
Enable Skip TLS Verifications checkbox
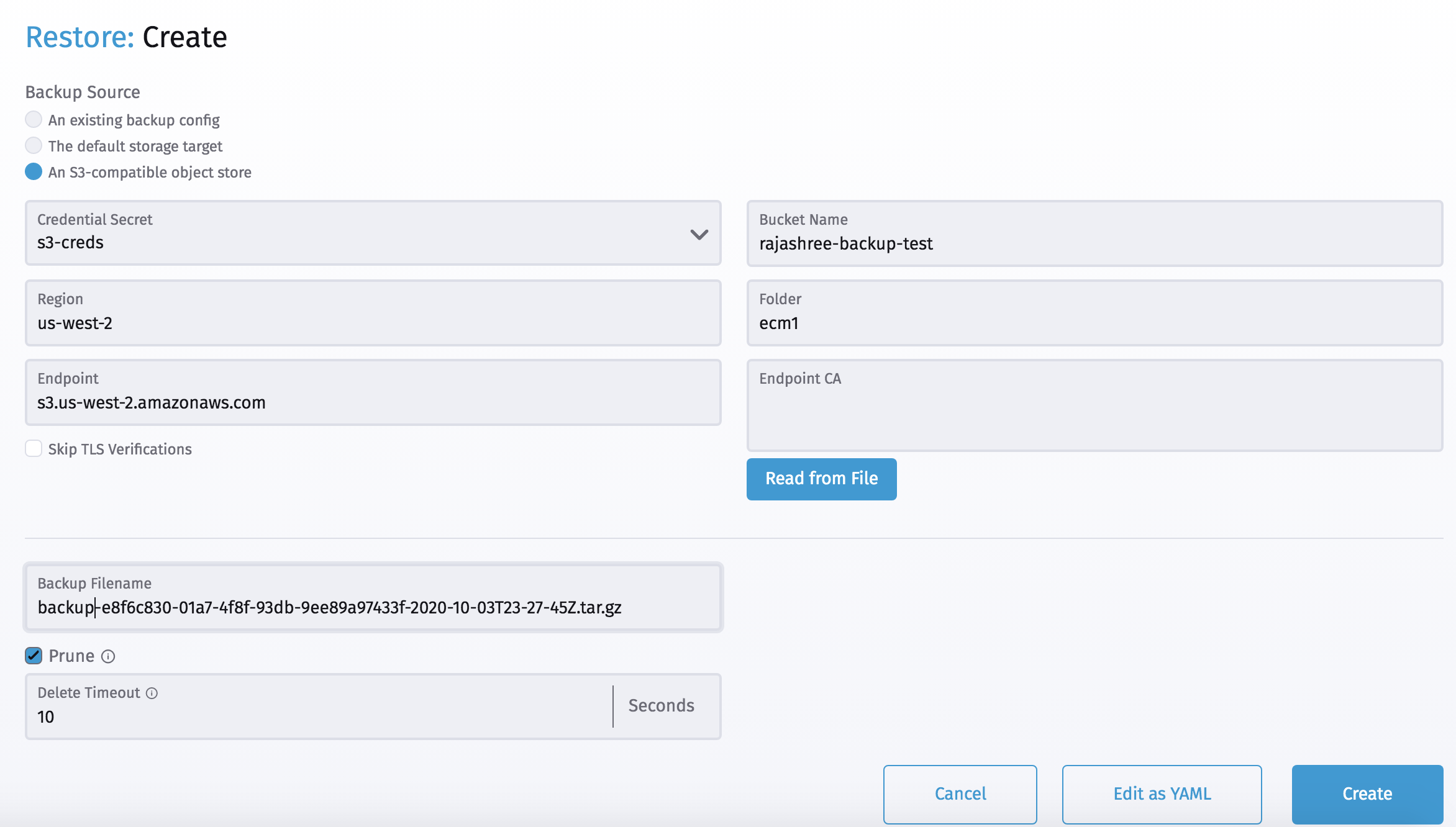point(34,448)
